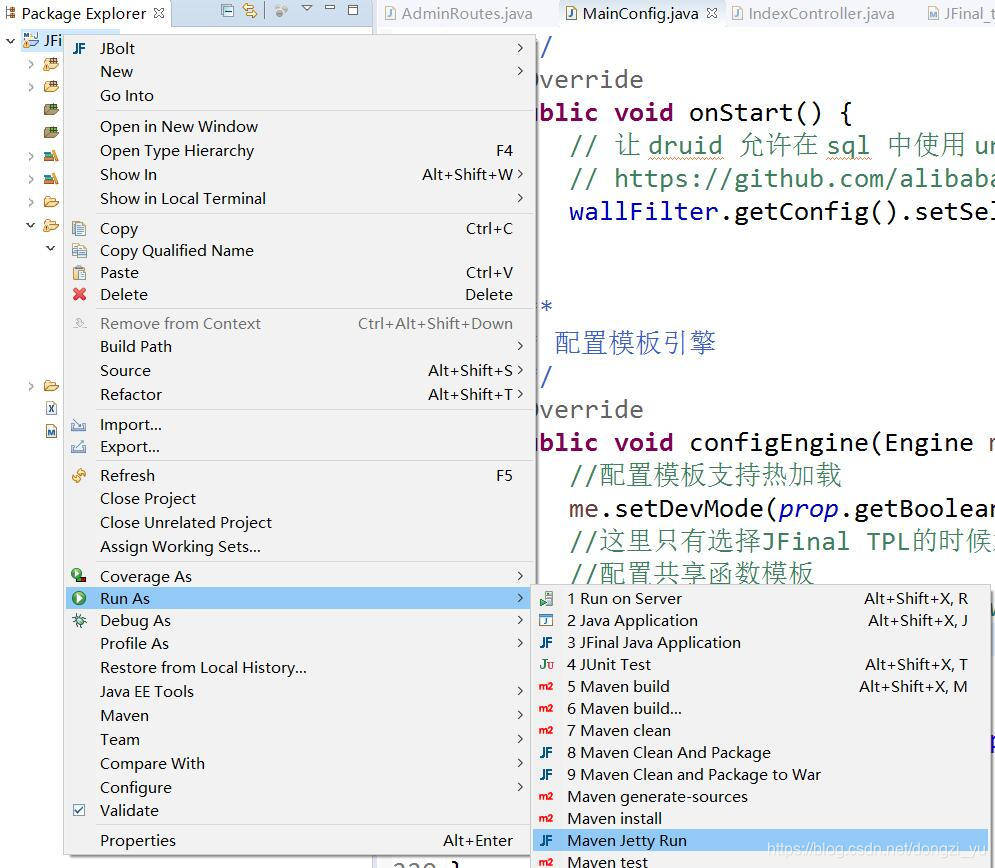This screenshot has width=995, height=868.
Task: Choose Go Into from context menu
Action: pyautogui.click(x=300, y=96)
